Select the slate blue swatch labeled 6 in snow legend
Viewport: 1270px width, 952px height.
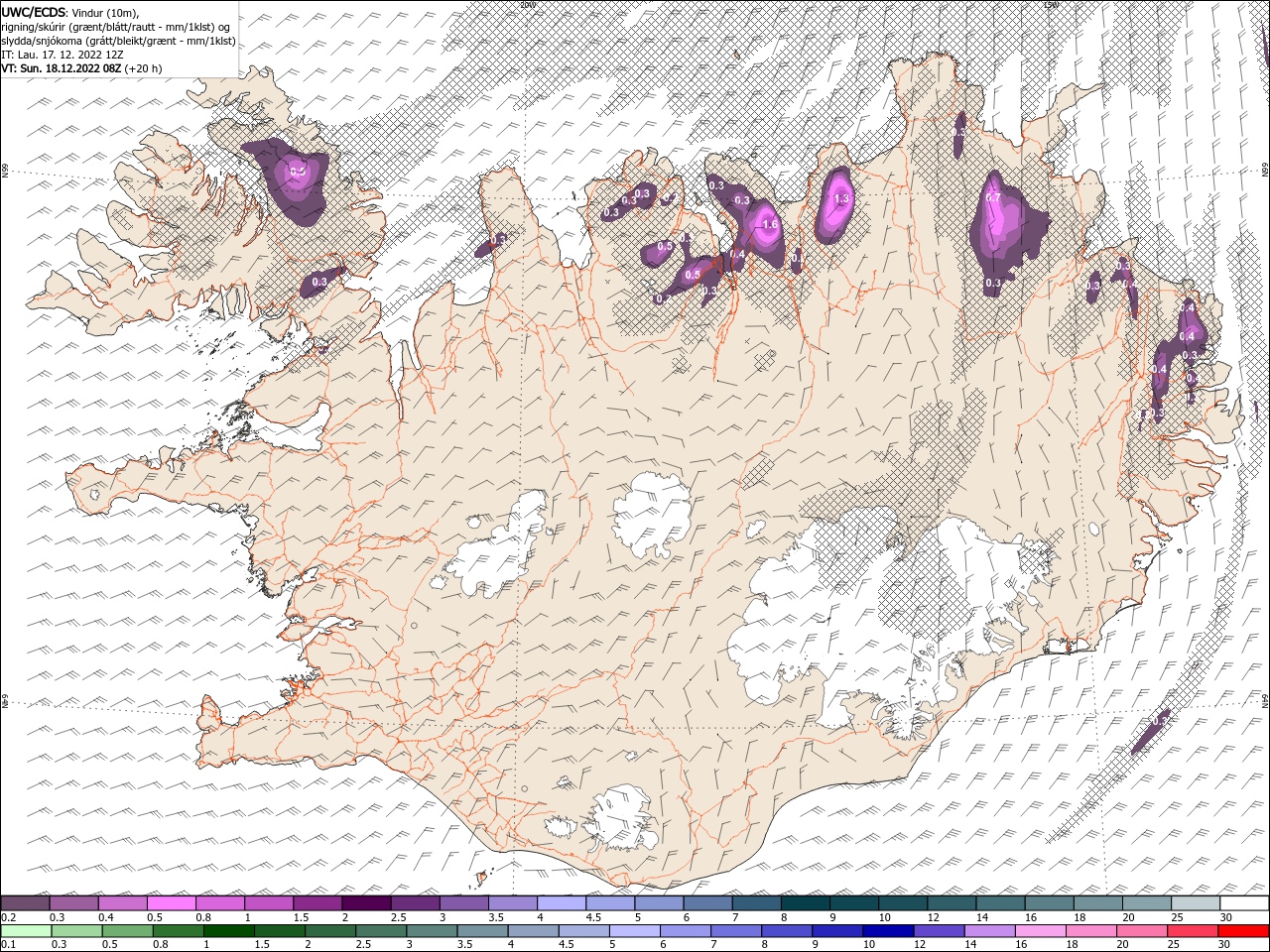click(x=707, y=903)
